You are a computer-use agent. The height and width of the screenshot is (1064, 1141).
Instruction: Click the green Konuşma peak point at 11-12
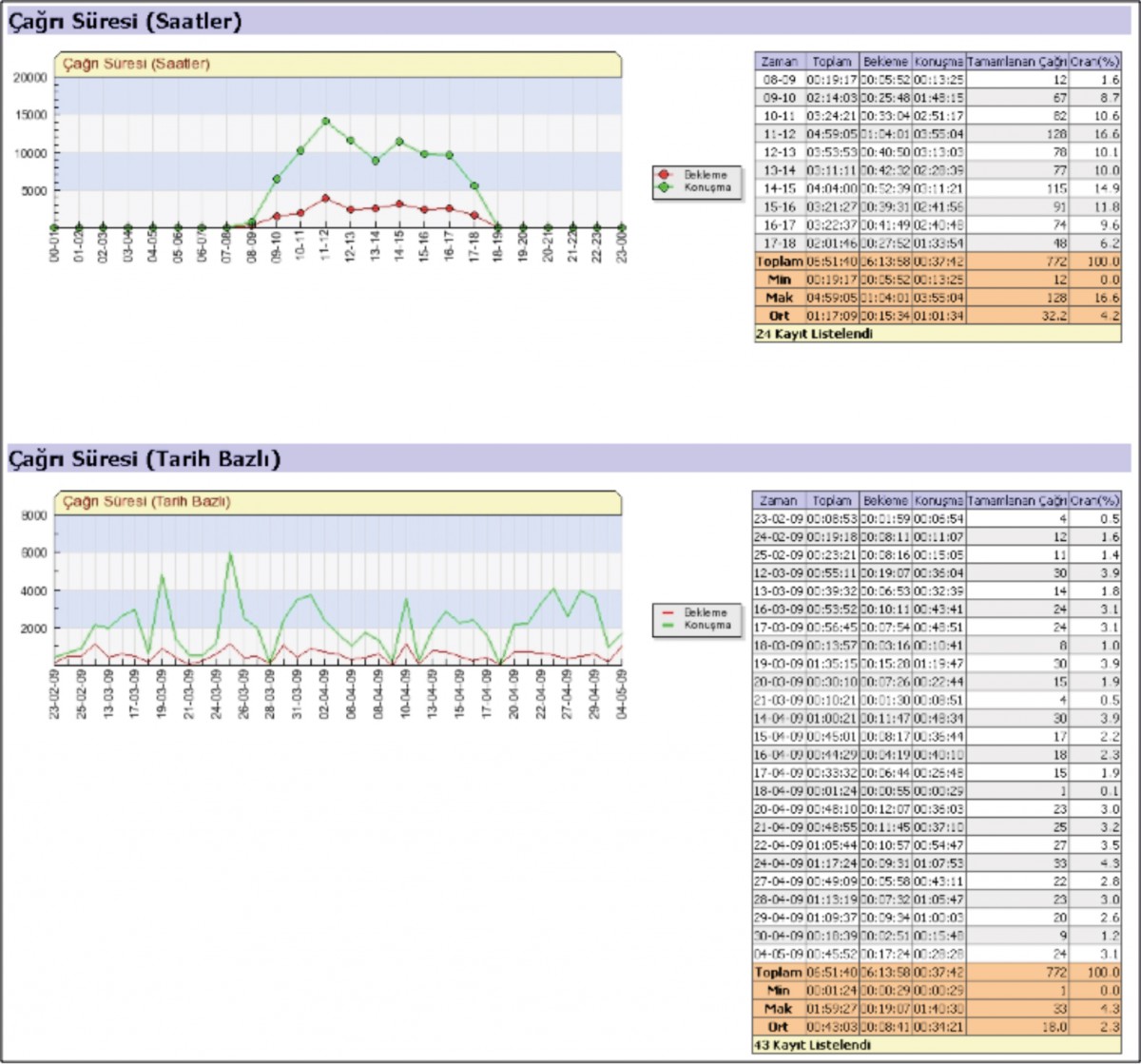coord(325,121)
